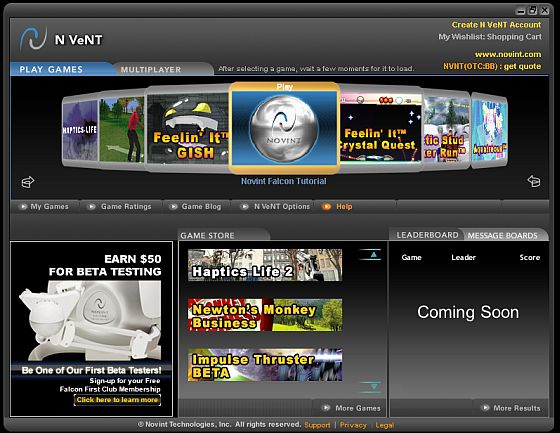
Task: Visit www.novint.com link
Action: tap(508, 54)
